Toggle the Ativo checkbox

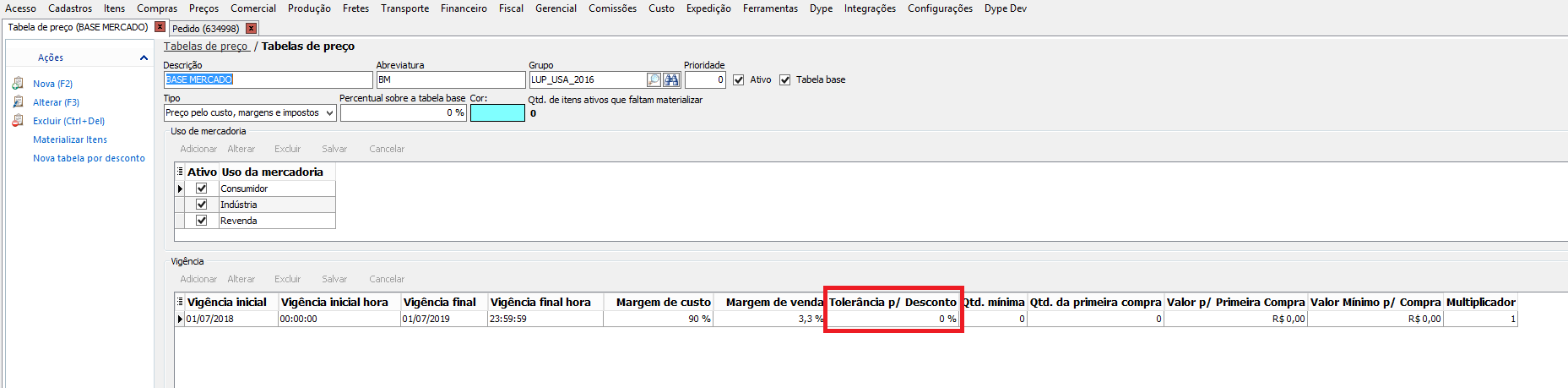coord(739,79)
